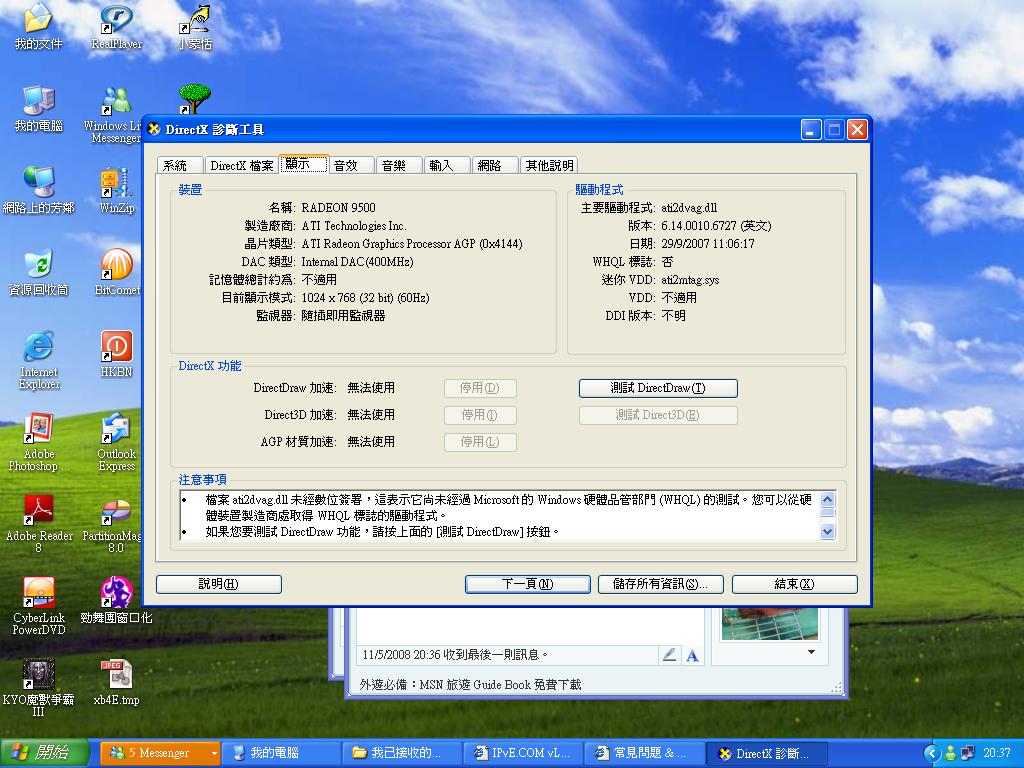Image resolution: width=1024 pixels, height=768 pixels.
Task: Click the dropdown arrow below the chat picture
Action: 810,653
